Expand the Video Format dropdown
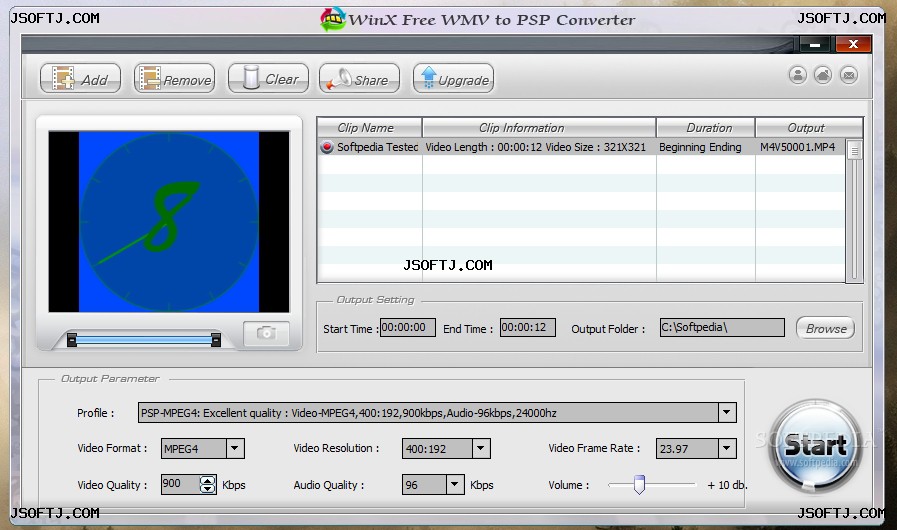Image resolution: width=897 pixels, height=530 pixels. coord(235,448)
